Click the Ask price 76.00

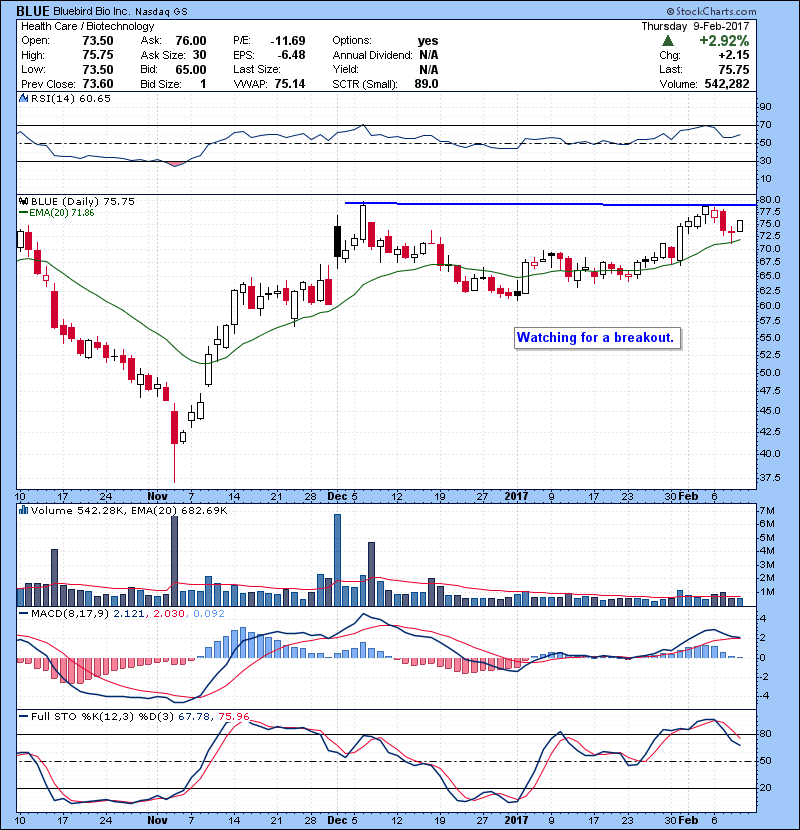click(191, 41)
